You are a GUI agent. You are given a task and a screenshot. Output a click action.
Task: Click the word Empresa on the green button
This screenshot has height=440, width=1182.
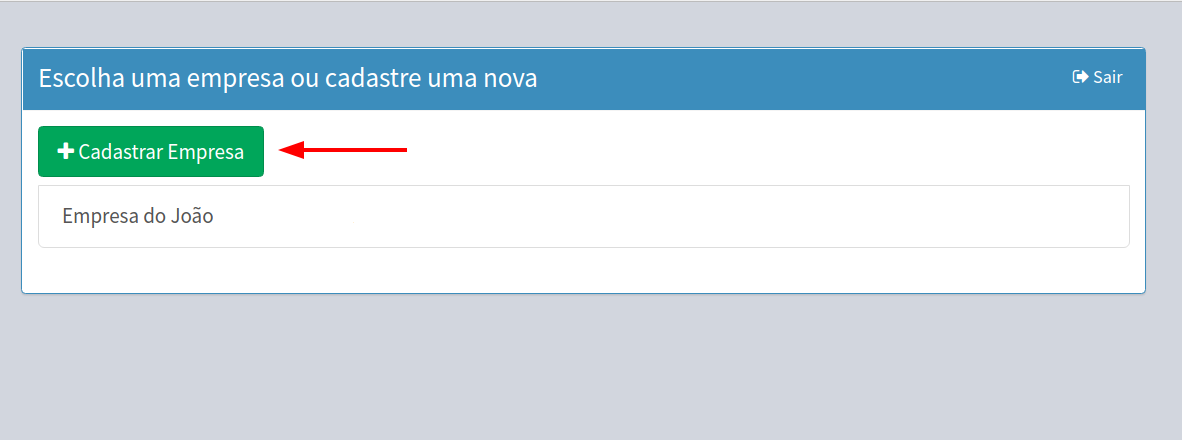(206, 152)
